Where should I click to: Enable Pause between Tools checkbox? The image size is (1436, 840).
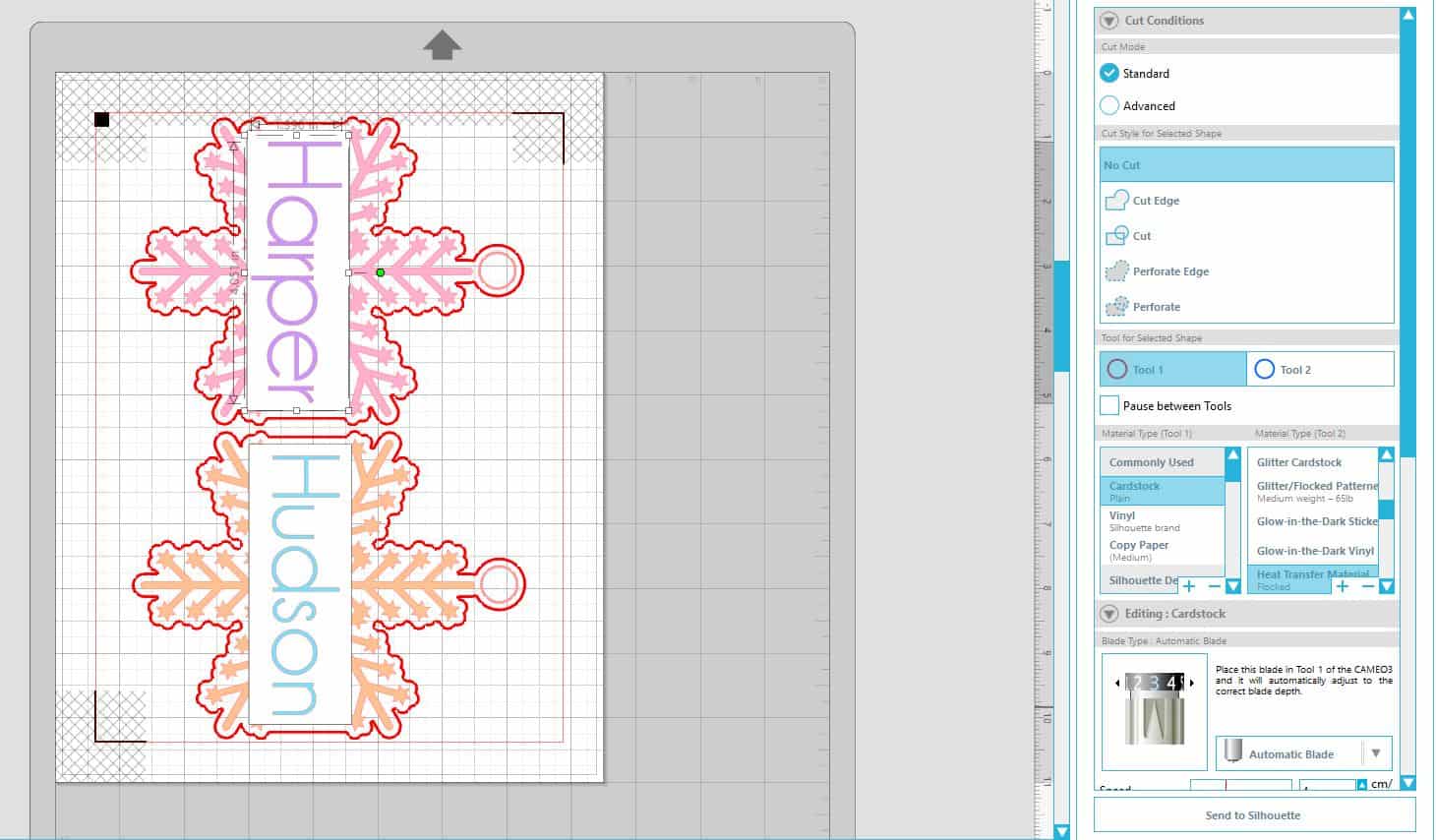pyautogui.click(x=1109, y=405)
